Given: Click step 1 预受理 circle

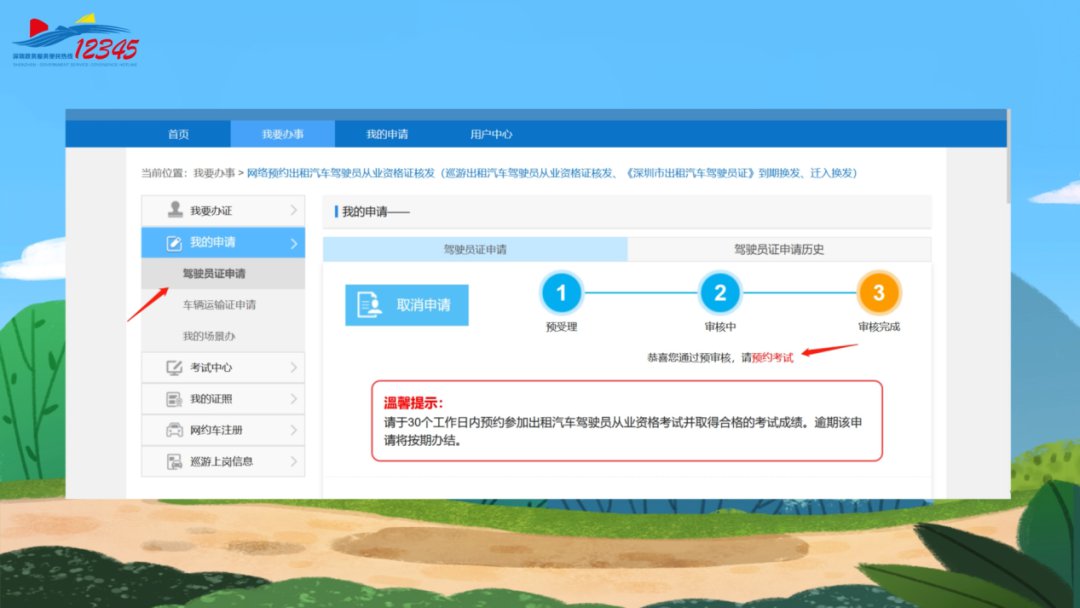Looking at the screenshot, I should pos(561,293).
